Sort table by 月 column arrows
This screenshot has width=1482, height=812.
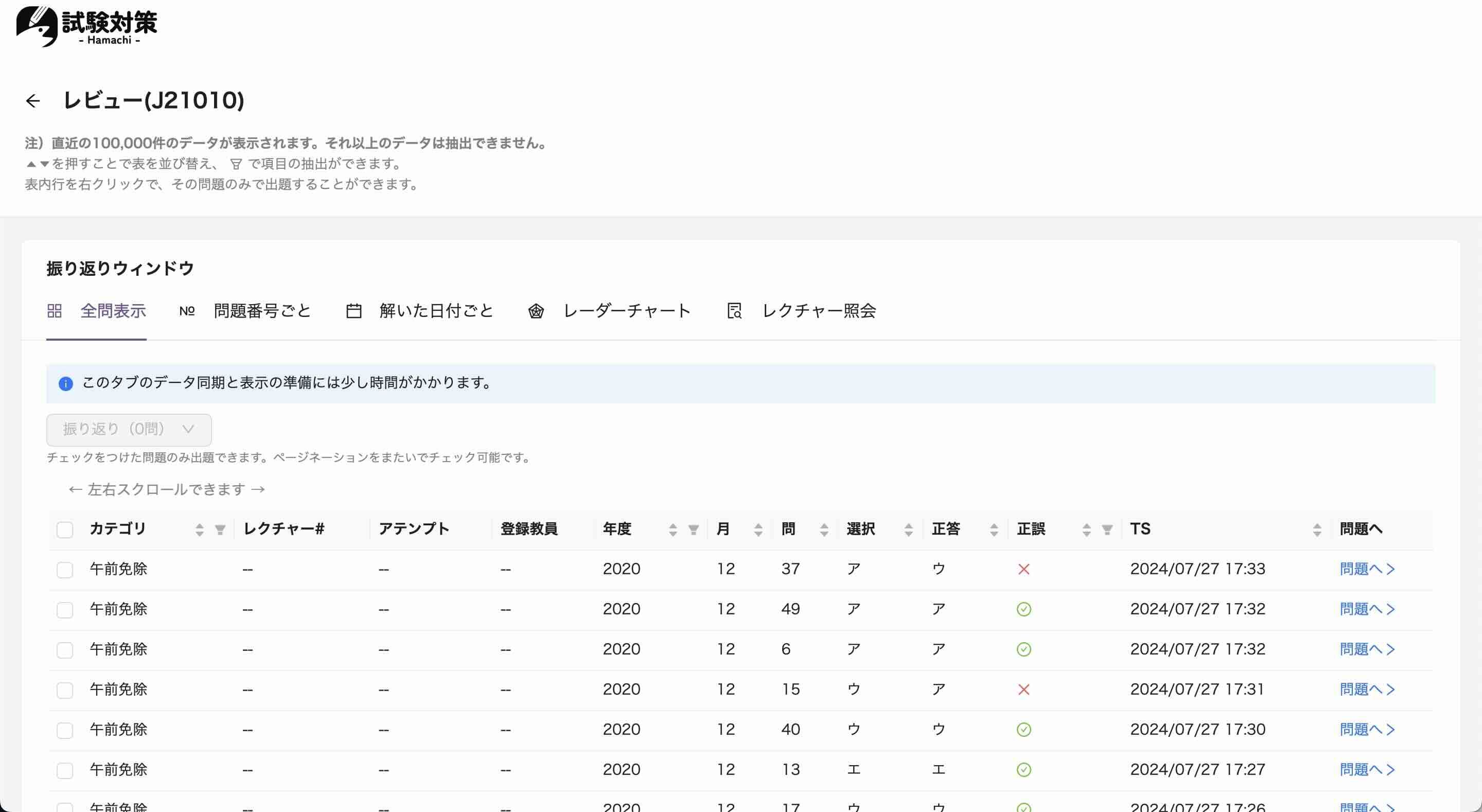(758, 530)
